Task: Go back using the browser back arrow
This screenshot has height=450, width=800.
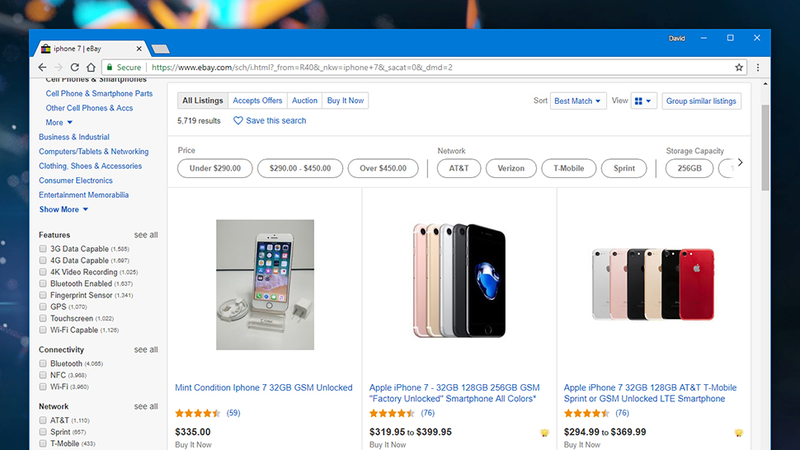Action: click(x=42, y=67)
